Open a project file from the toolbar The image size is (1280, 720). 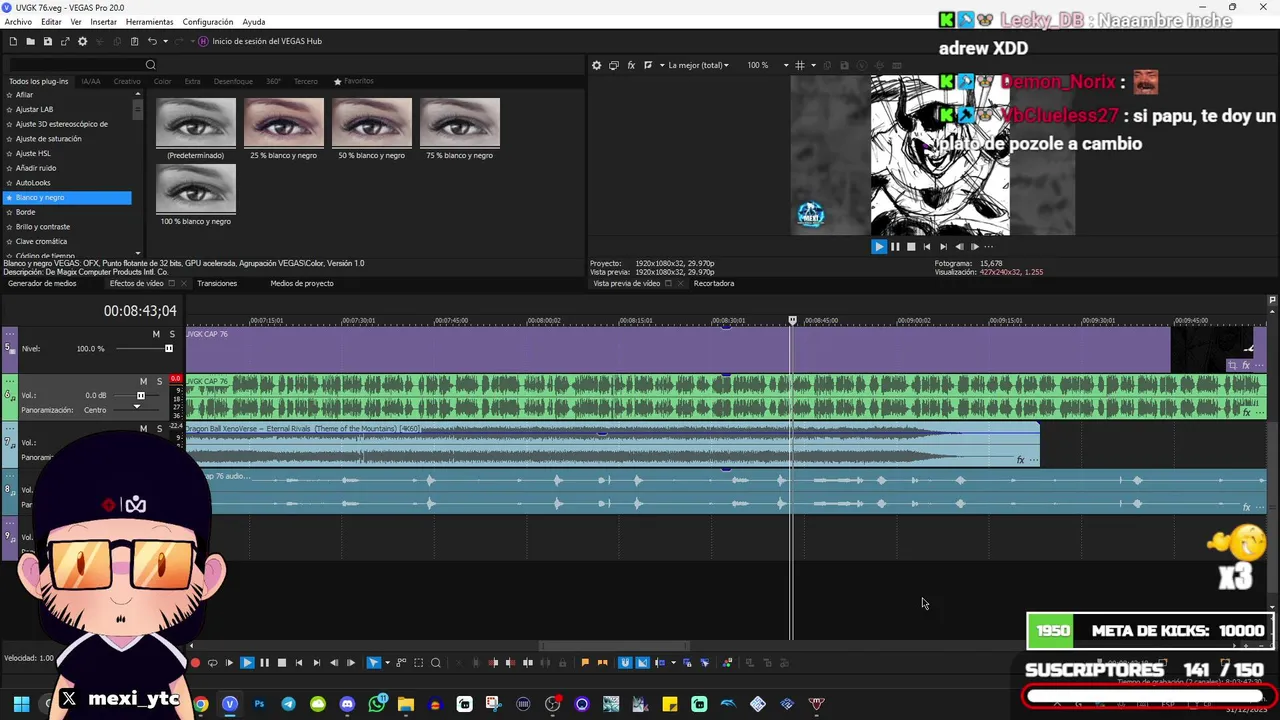[30, 41]
